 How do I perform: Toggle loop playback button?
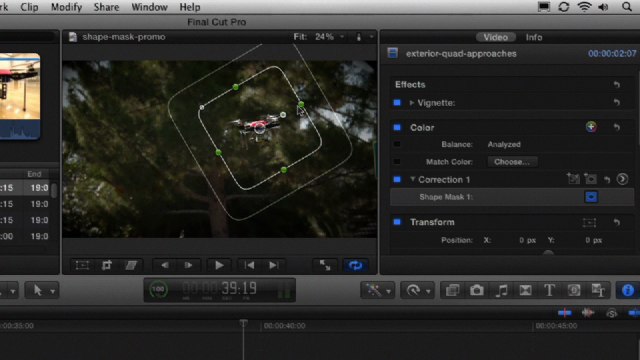[x=355, y=265]
